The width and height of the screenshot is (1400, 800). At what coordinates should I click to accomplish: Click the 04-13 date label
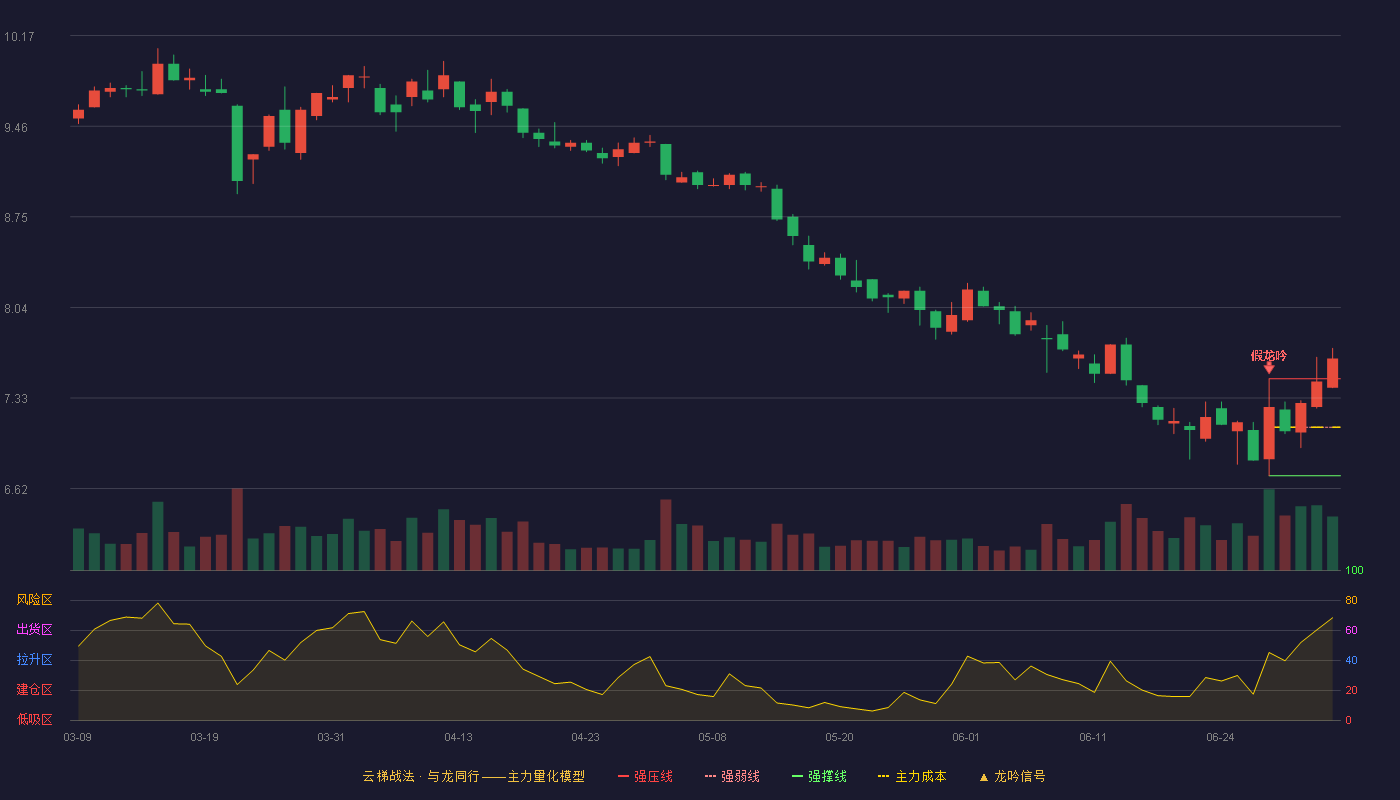click(458, 737)
